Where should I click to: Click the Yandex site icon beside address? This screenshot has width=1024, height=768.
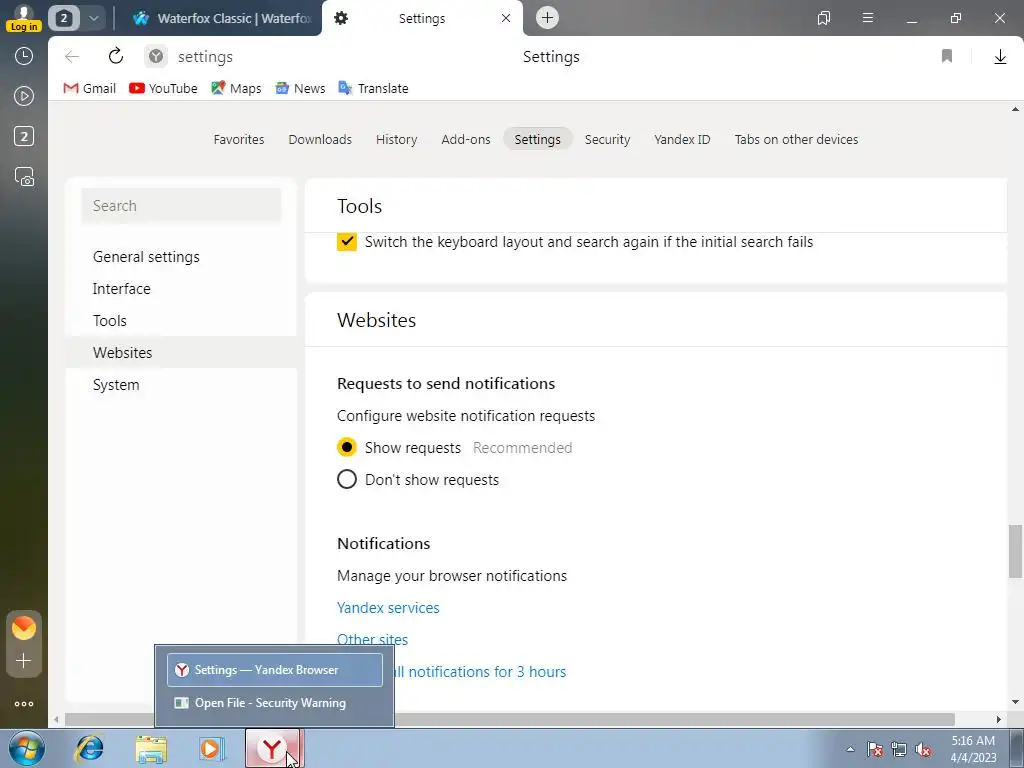pos(155,57)
